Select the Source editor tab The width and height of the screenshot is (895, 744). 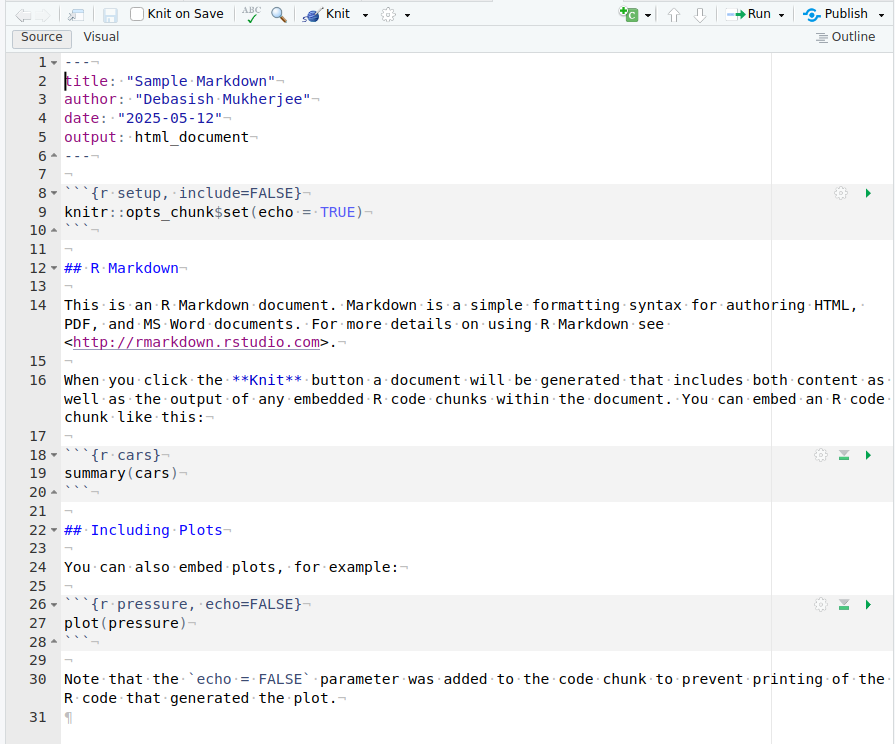[42, 37]
